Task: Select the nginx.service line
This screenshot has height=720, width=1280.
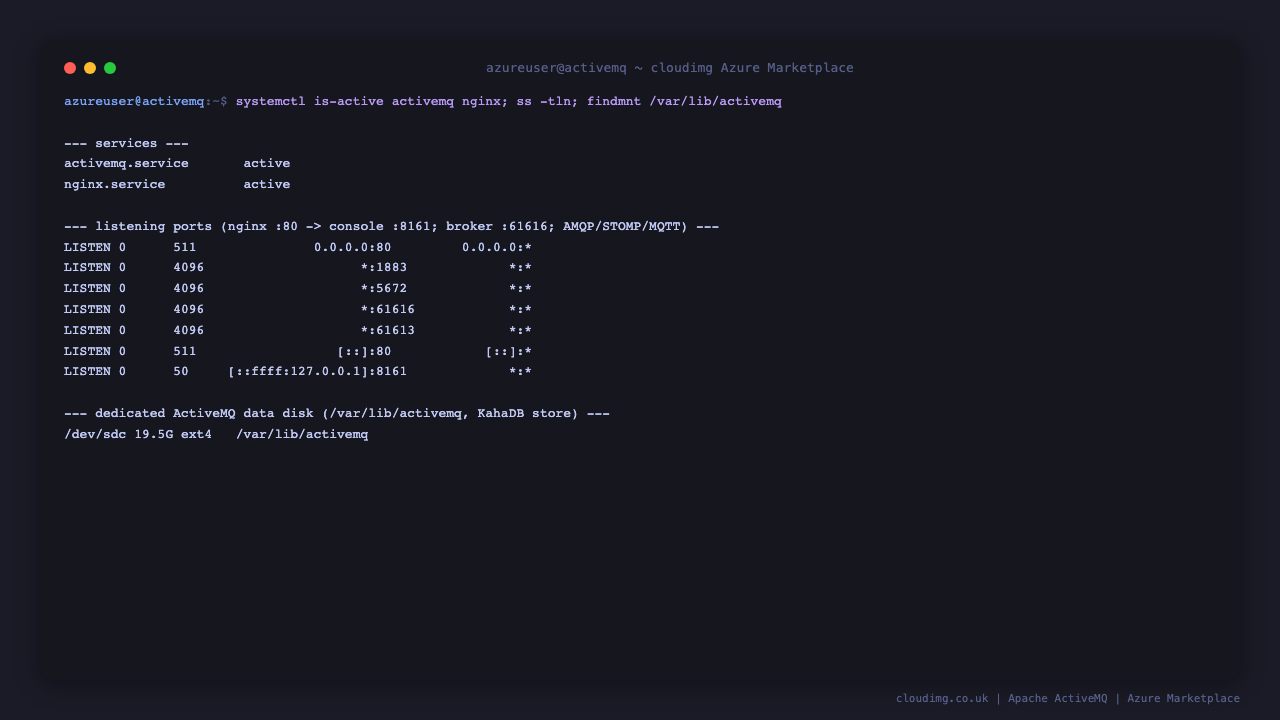Action: point(177,185)
